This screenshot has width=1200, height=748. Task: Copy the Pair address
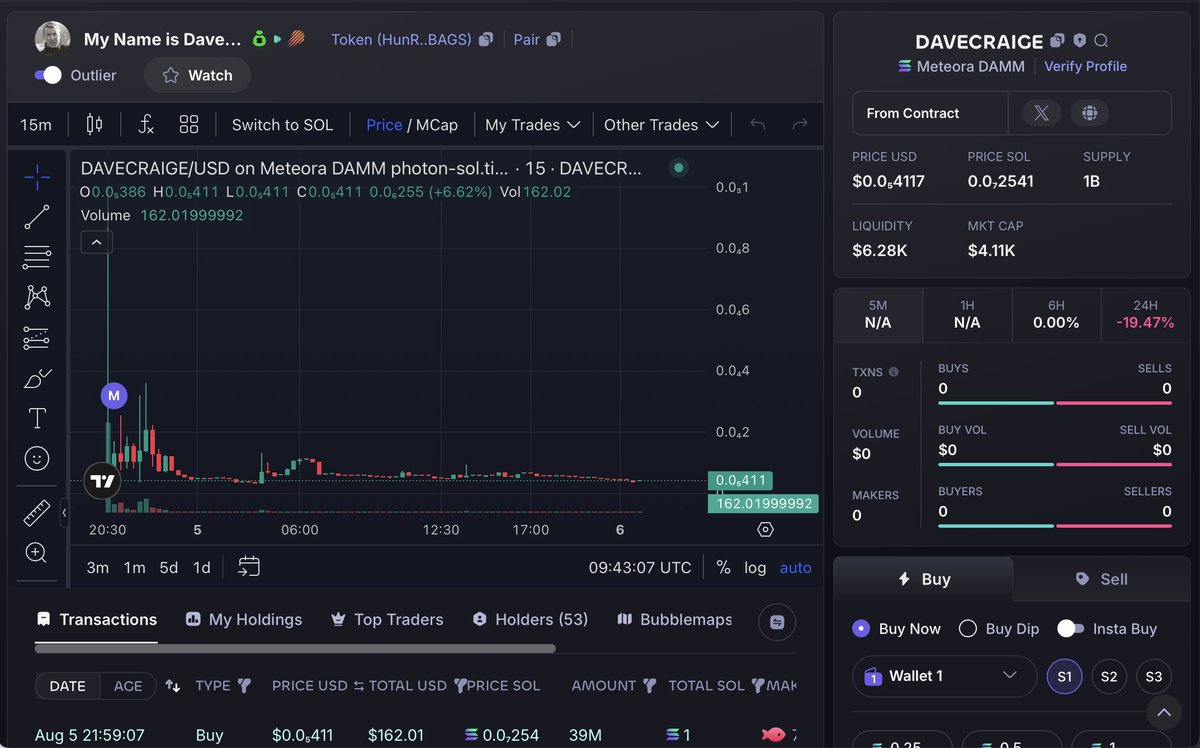[x=553, y=39]
